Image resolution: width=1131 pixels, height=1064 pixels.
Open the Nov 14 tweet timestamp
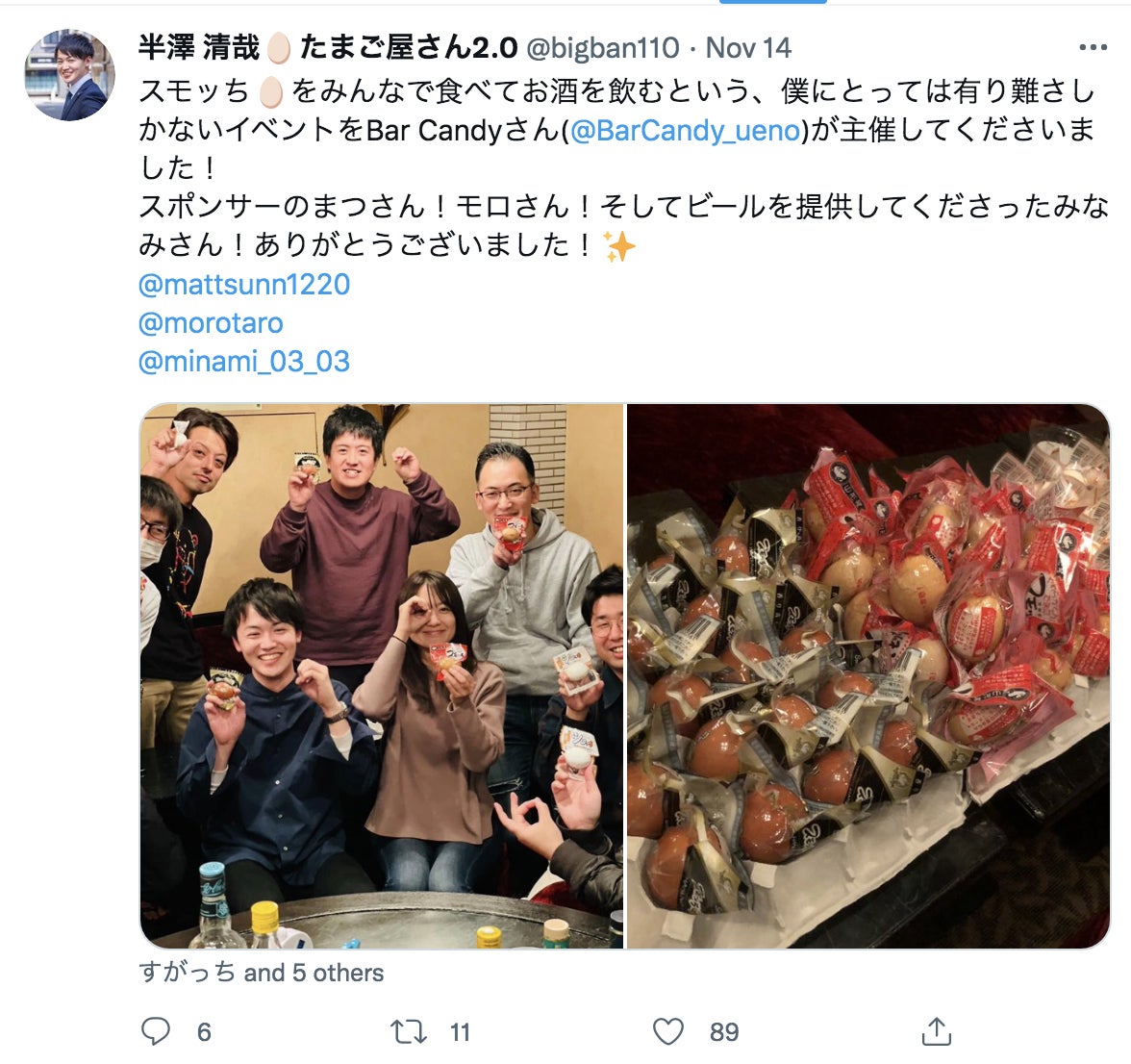pyautogui.click(x=748, y=47)
